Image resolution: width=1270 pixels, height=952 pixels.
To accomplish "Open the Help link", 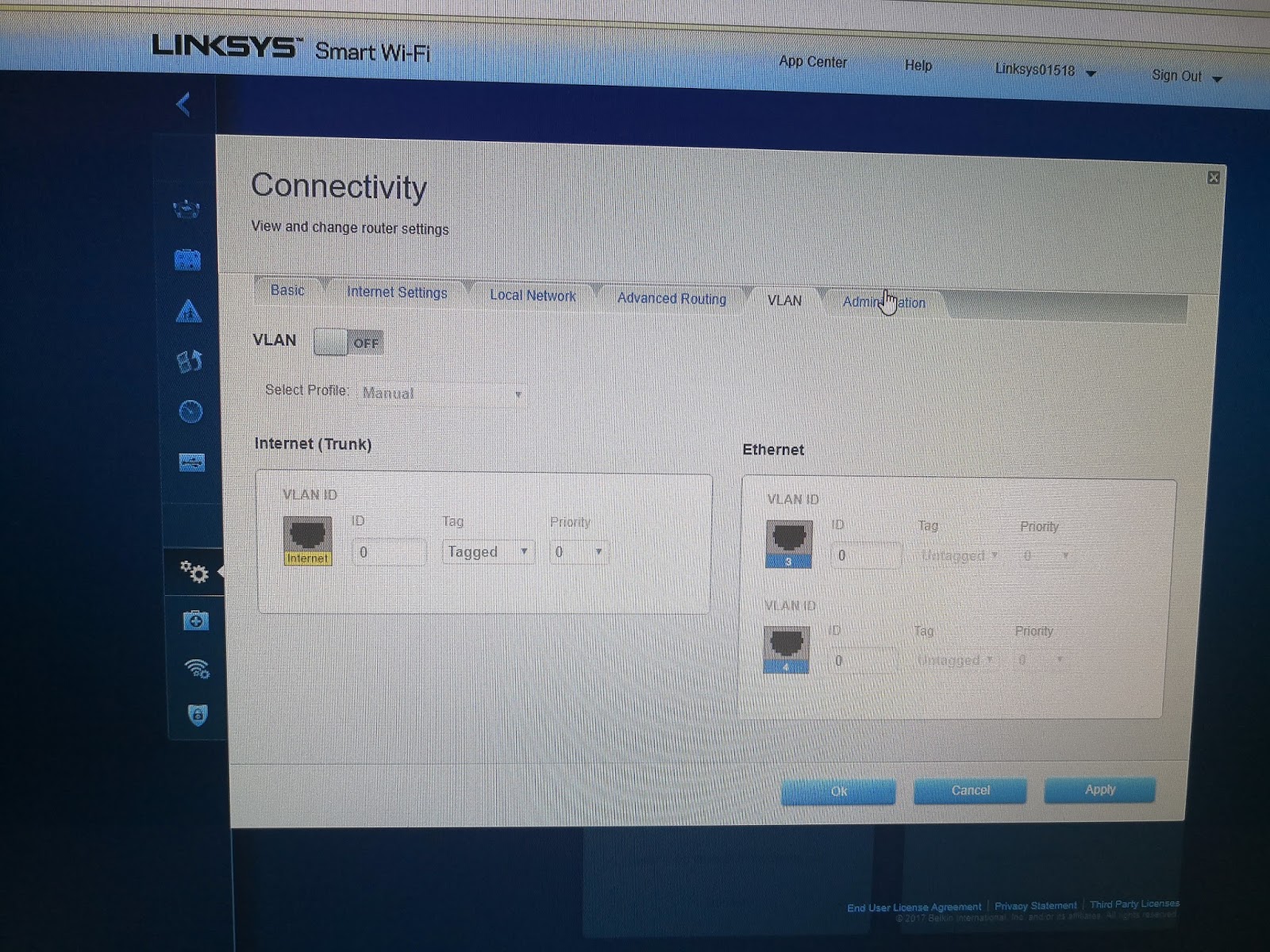I will coord(918,65).
